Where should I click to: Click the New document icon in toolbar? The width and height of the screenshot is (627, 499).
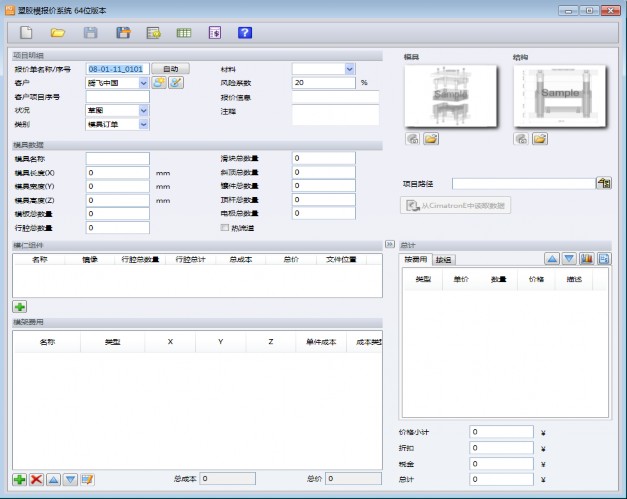27,33
